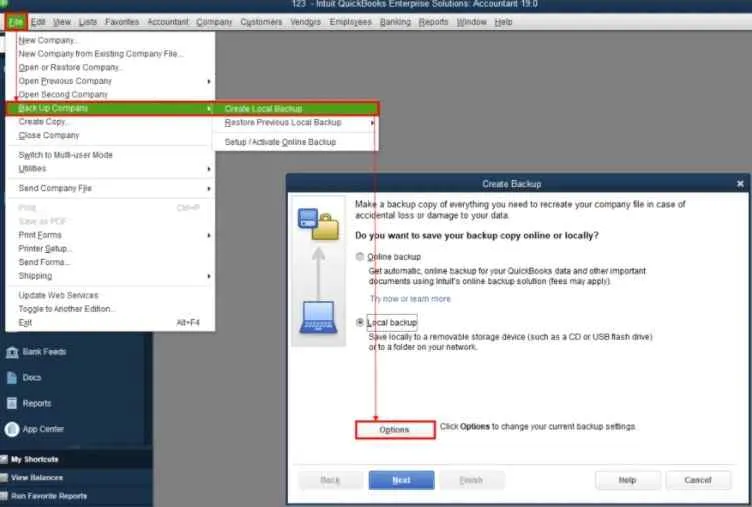Open the Docs sidebar icon
The width and height of the screenshot is (752, 507).
click(12, 378)
